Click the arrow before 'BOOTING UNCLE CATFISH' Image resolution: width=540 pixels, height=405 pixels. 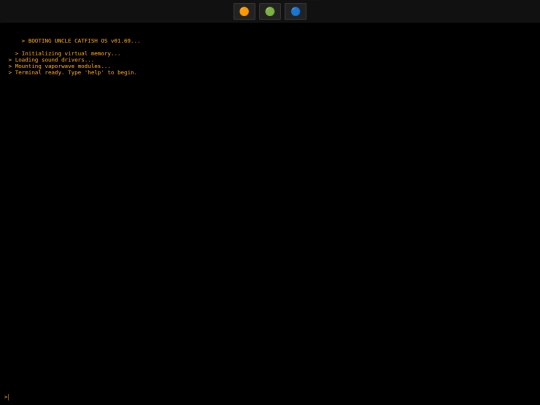tap(23, 41)
